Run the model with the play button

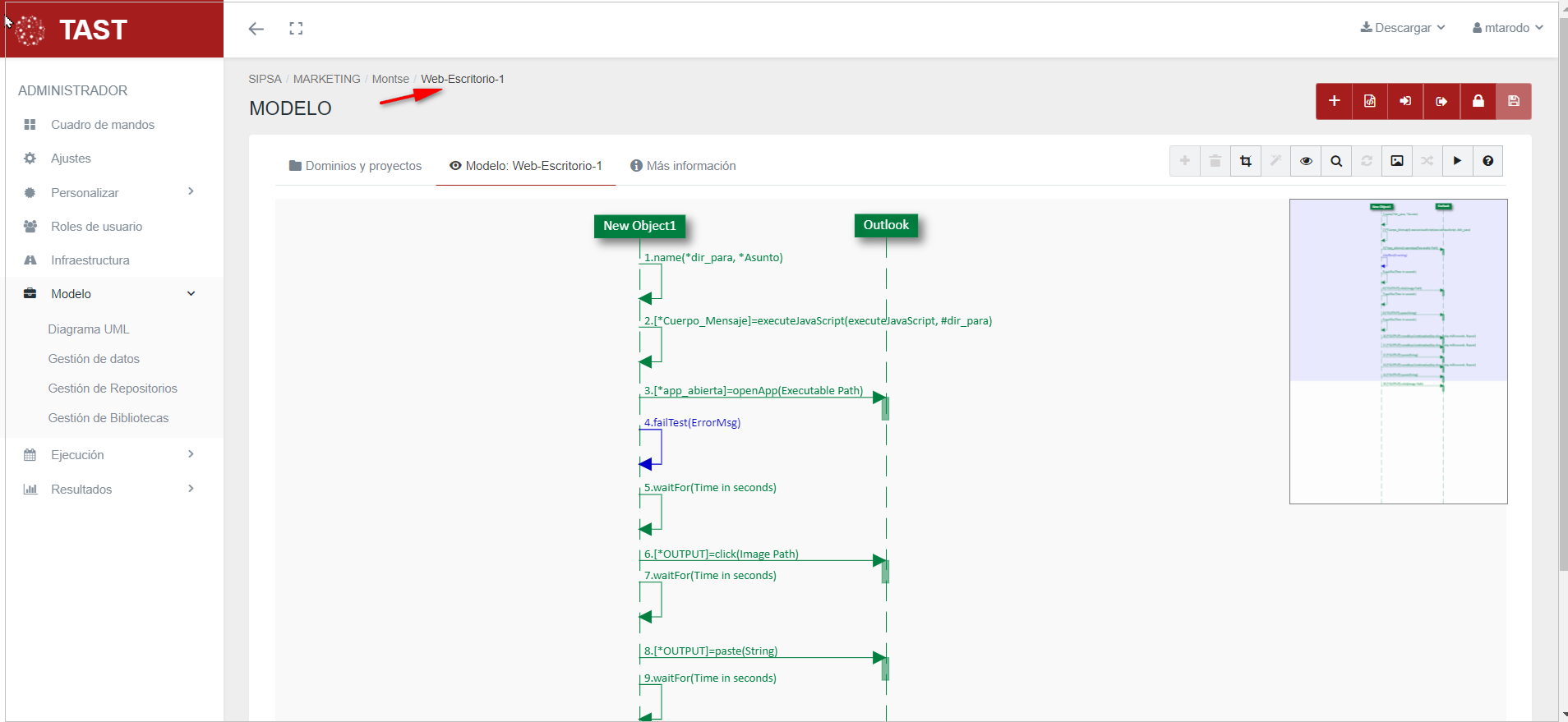coord(1457,161)
